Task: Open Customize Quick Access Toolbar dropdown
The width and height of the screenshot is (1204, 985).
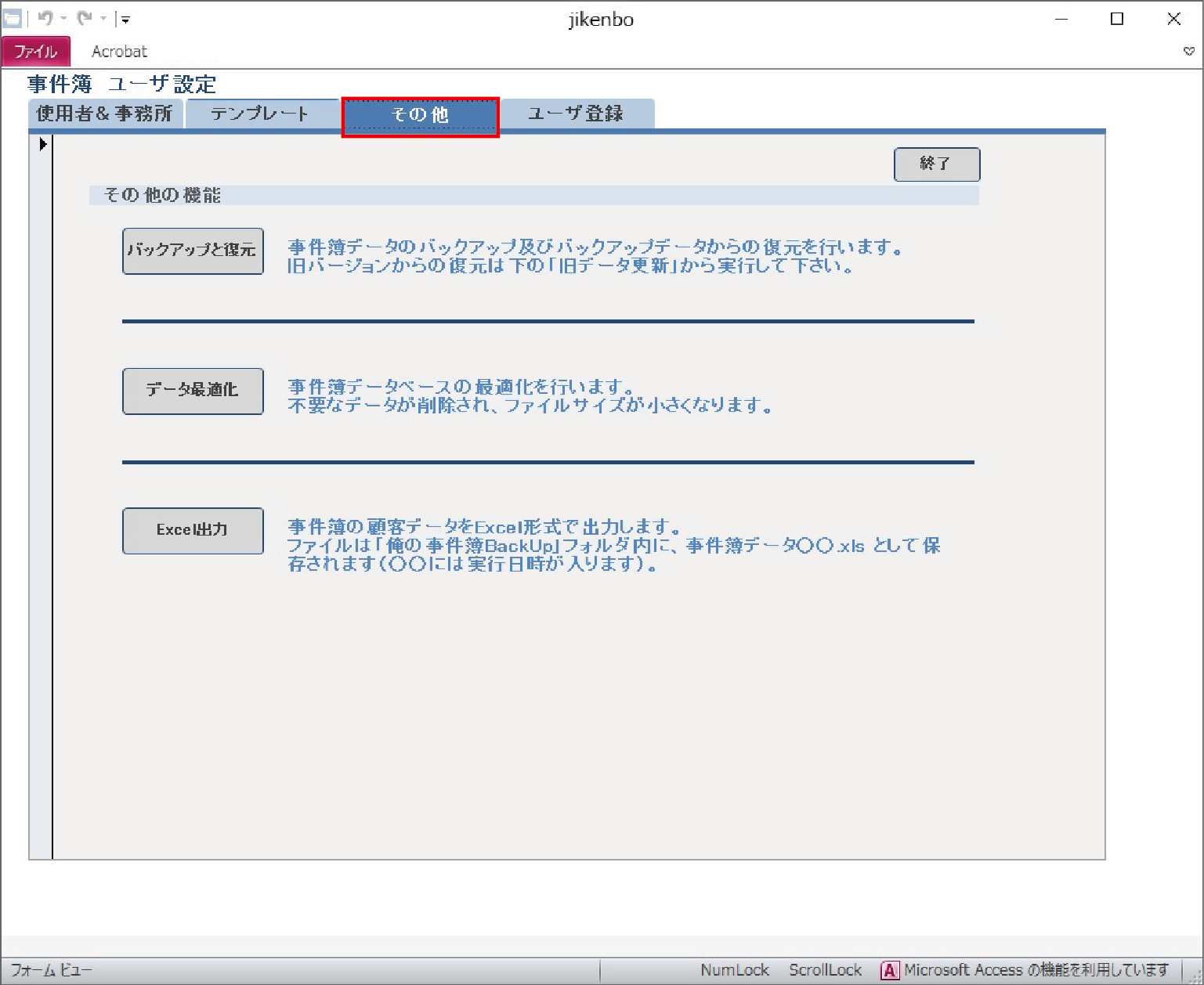Action: point(125,19)
